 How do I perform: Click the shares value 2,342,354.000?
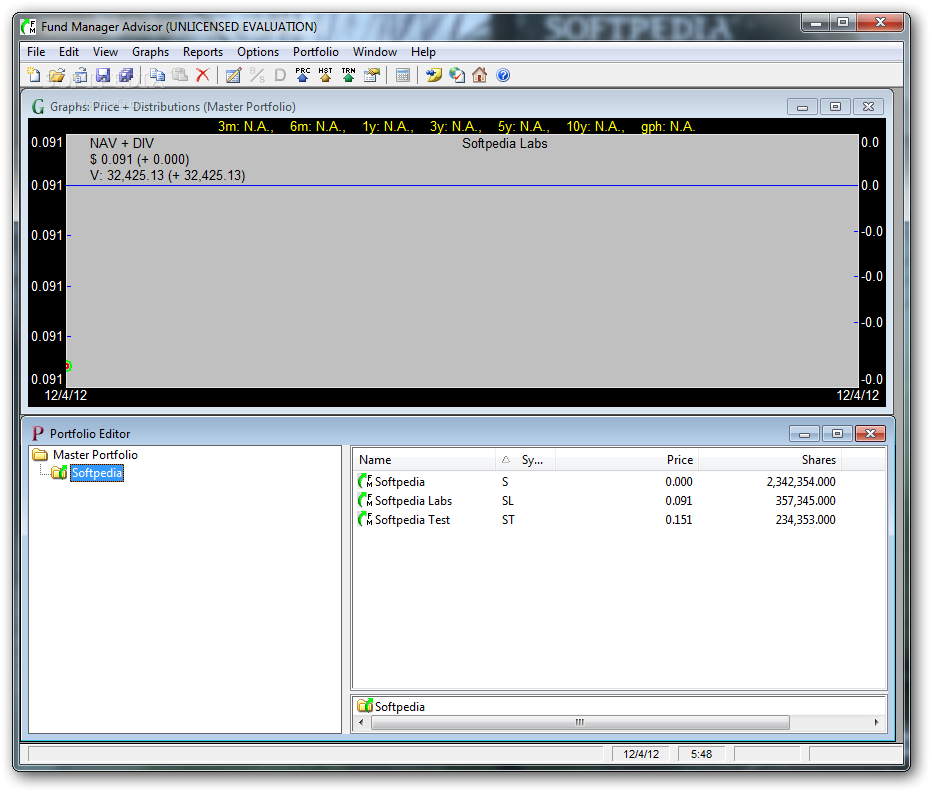tap(800, 482)
